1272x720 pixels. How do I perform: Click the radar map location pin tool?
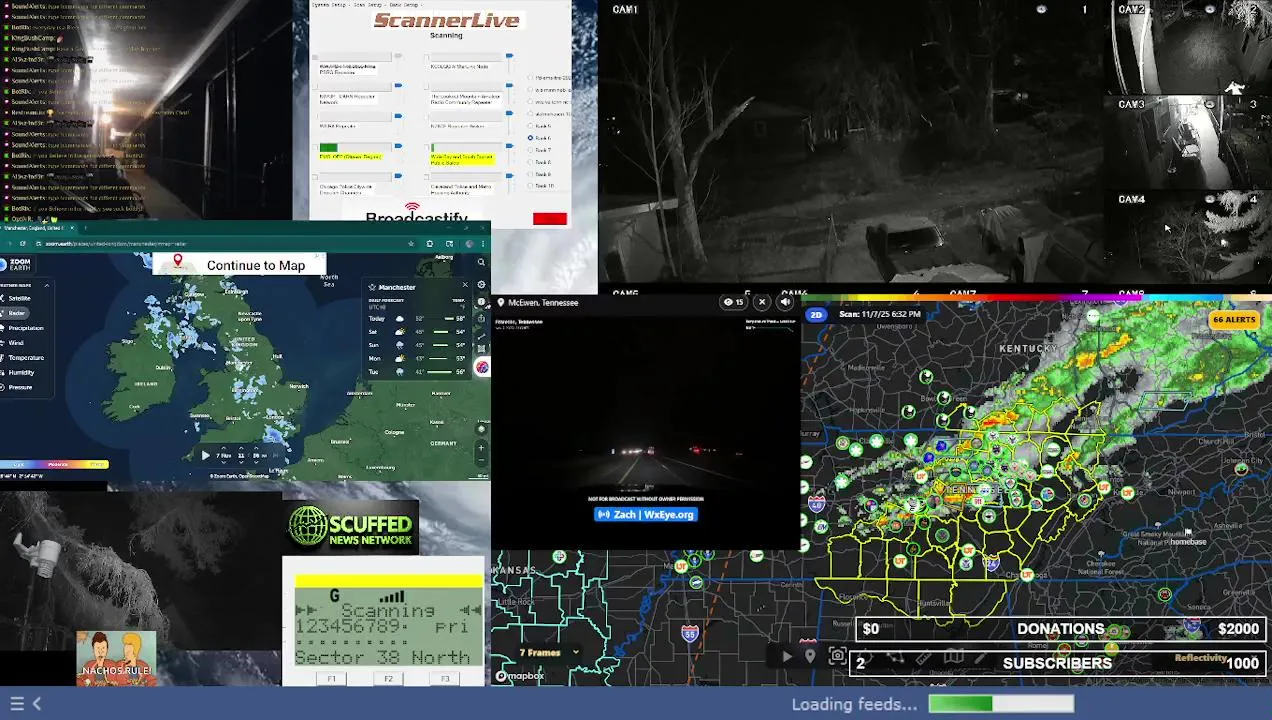pos(810,656)
